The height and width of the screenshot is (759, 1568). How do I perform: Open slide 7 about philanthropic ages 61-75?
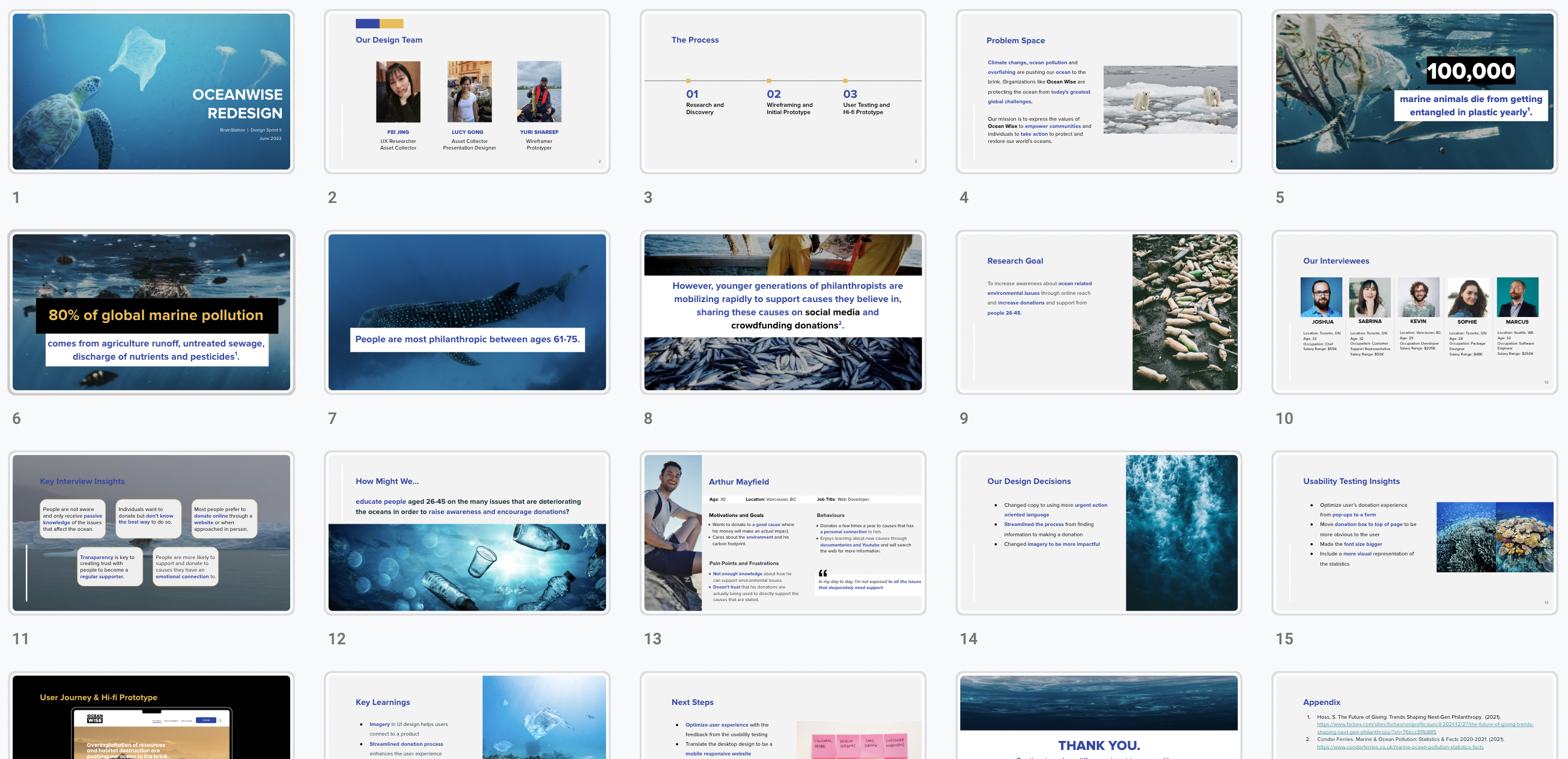pyautogui.click(x=467, y=312)
